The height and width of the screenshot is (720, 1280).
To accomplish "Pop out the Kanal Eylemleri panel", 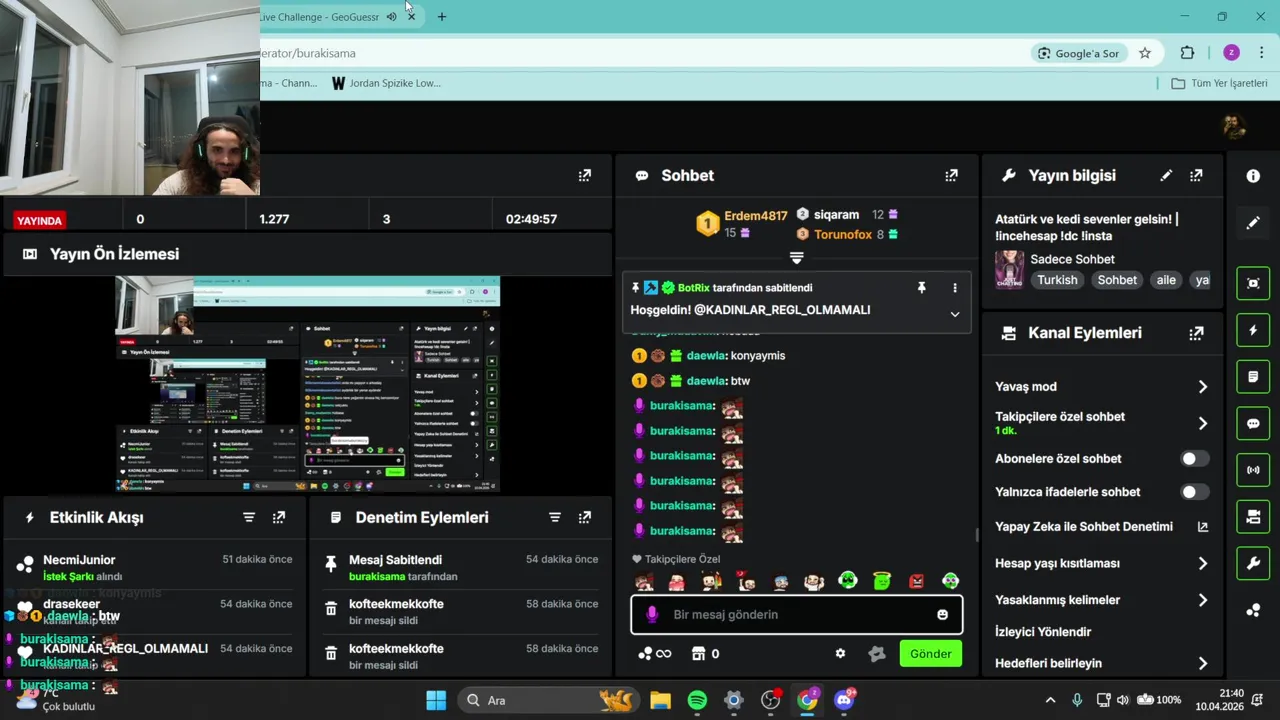I will [1196, 333].
